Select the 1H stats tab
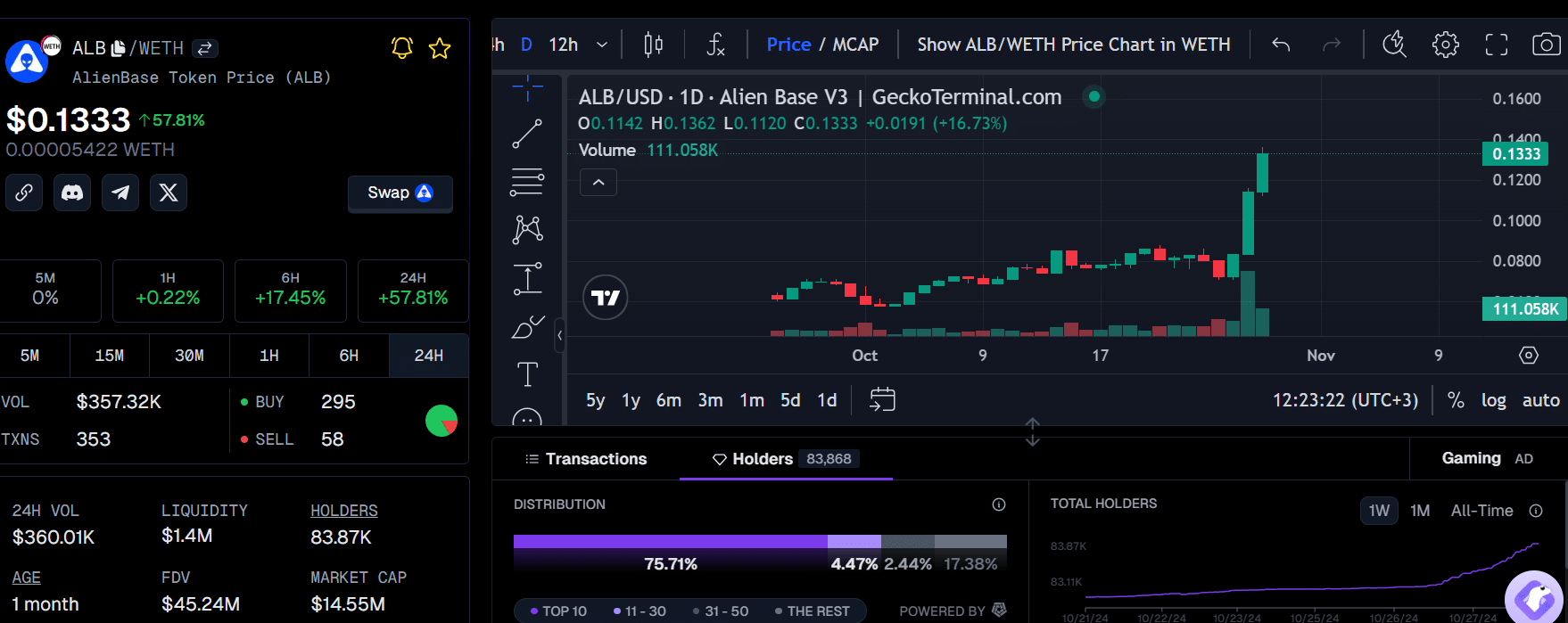1568x623 pixels. coord(269,356)
